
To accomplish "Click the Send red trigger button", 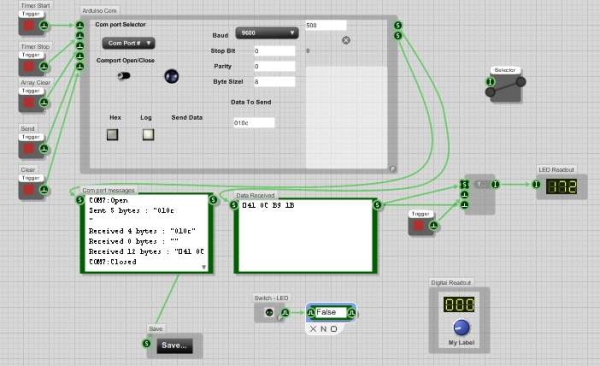I will tap(28, 149).
